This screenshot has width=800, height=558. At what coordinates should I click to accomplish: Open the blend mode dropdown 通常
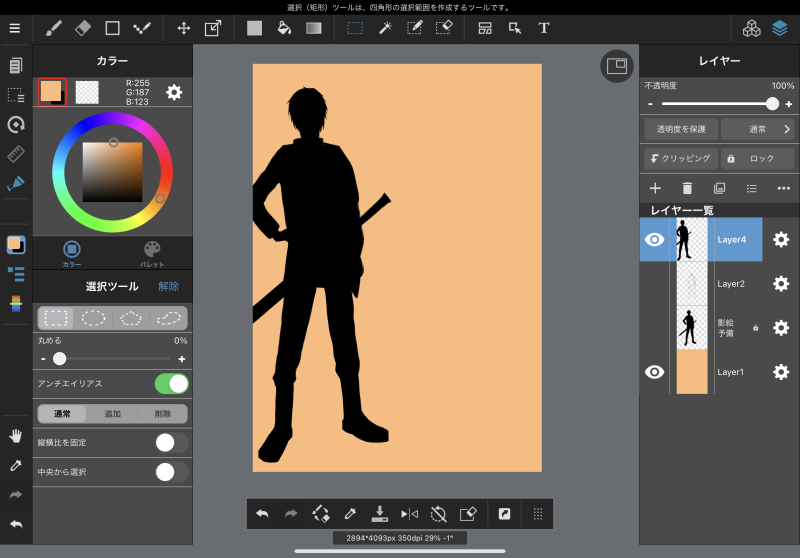click(x=757, y=129)
